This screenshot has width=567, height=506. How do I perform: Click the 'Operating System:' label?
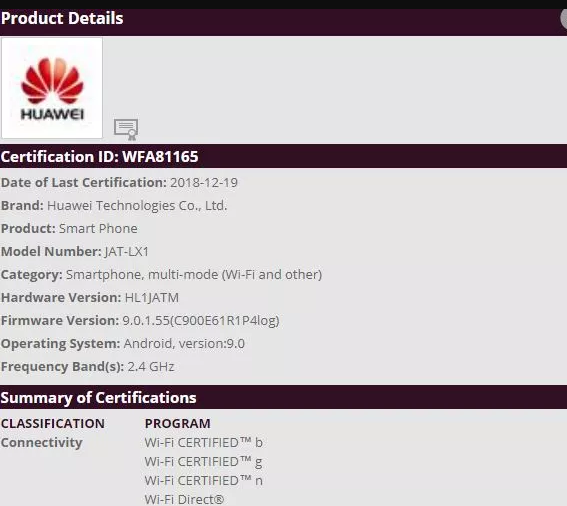(x=60, y=344)
